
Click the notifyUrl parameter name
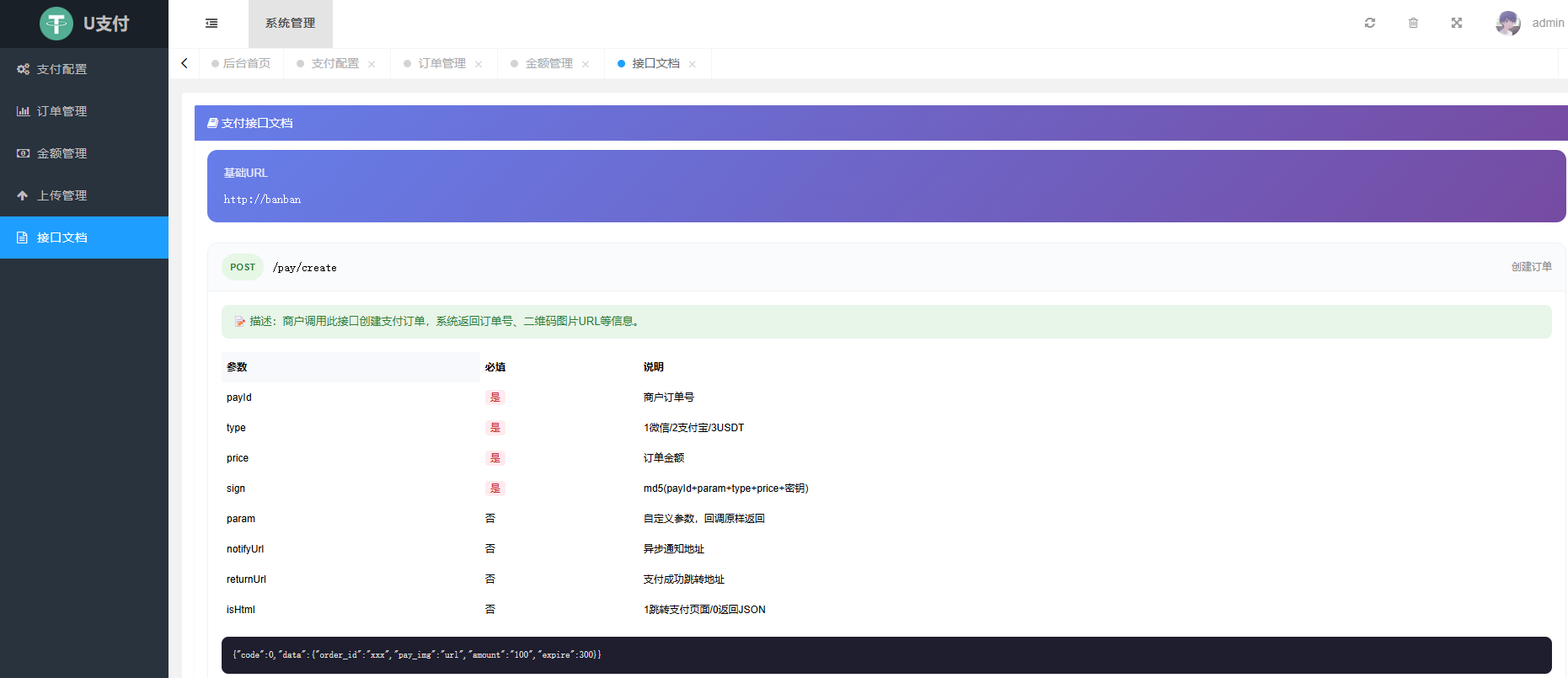click(x=245, y=549)
